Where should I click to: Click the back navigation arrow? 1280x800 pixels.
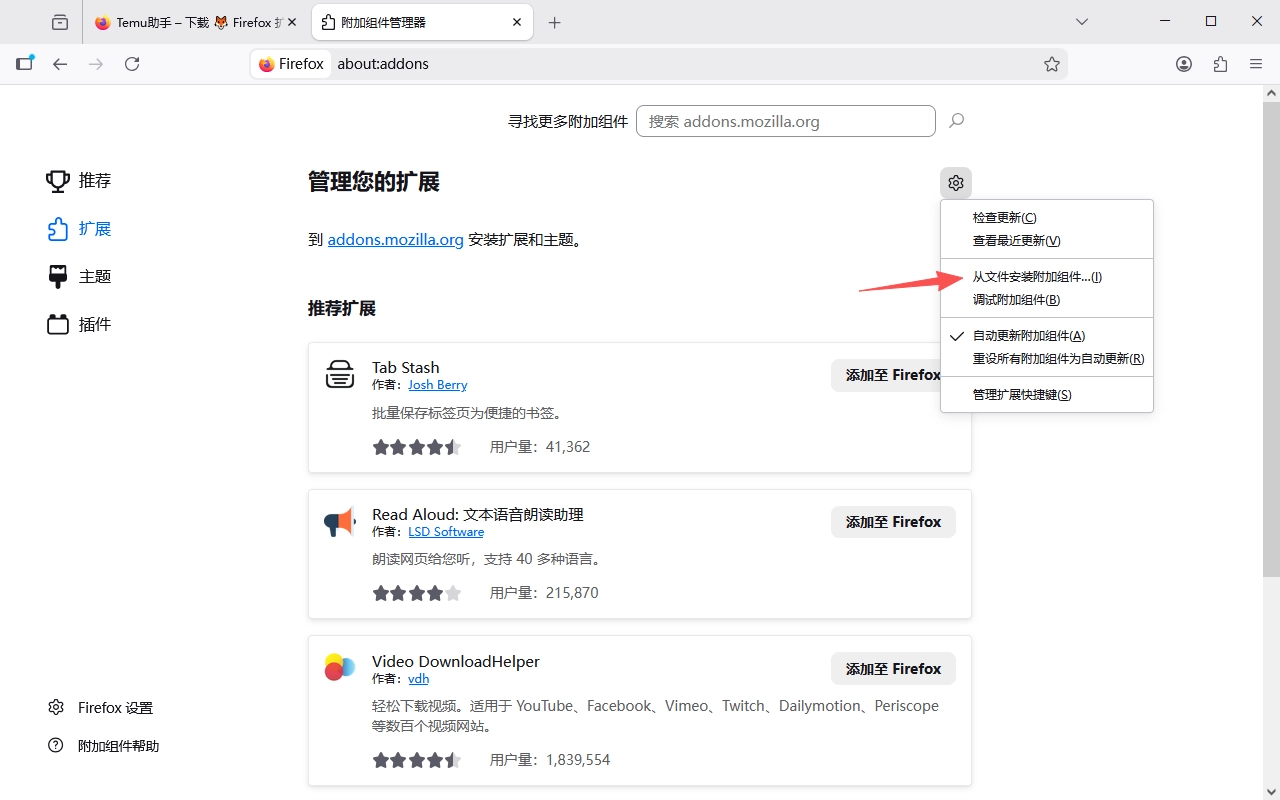60,63
